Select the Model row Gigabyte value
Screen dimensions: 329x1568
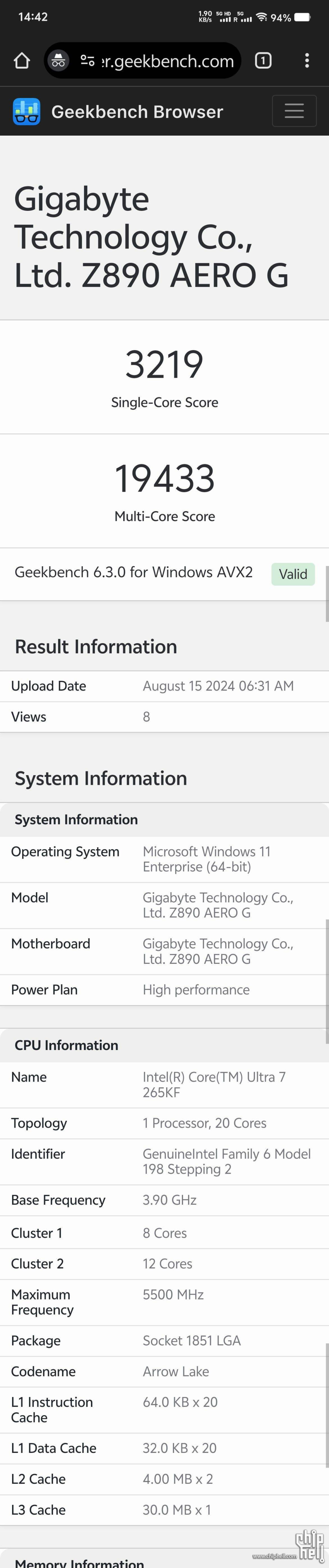(x=218, y=905)
